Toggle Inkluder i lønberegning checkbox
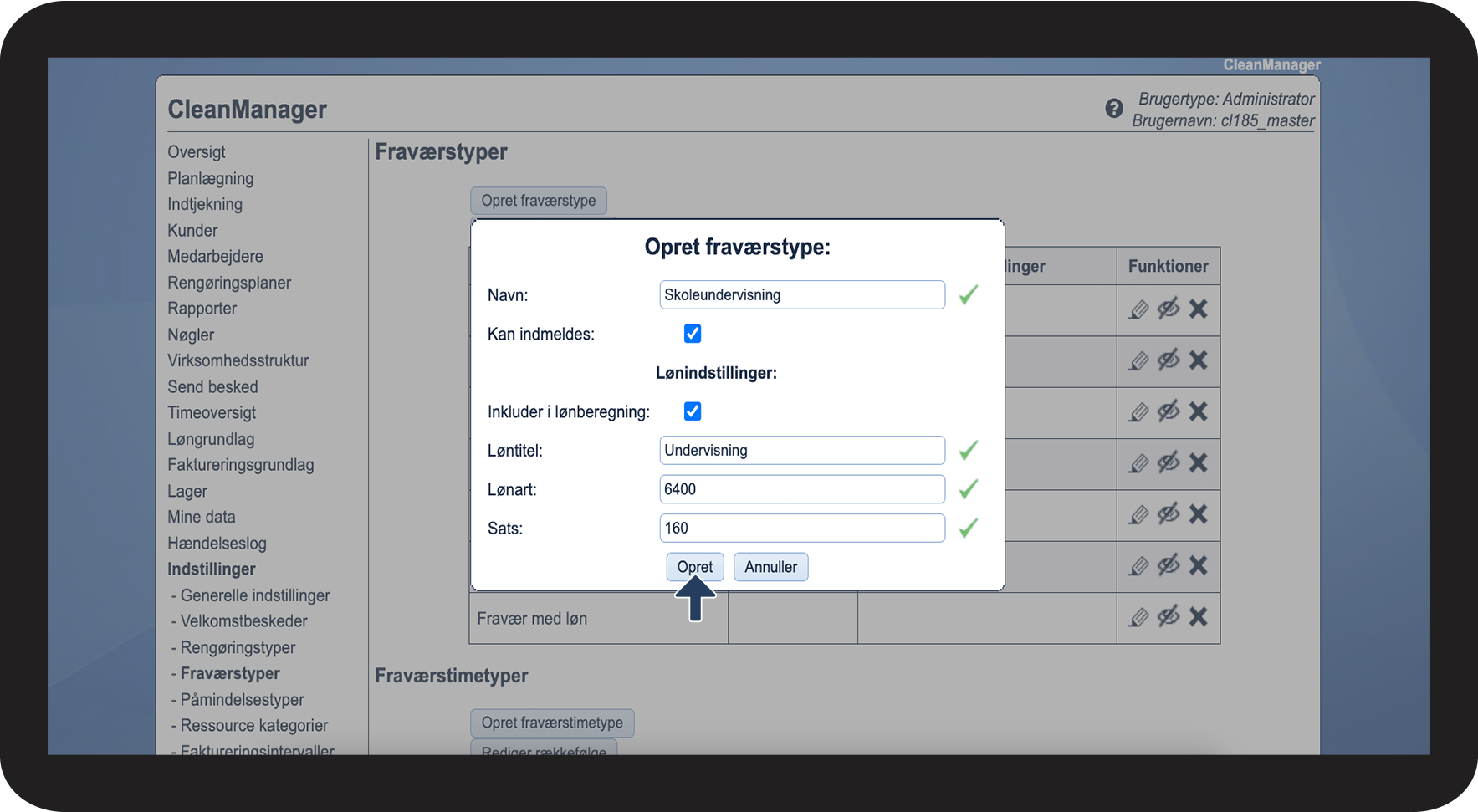 pyautogui.click(x=693, y=411)
